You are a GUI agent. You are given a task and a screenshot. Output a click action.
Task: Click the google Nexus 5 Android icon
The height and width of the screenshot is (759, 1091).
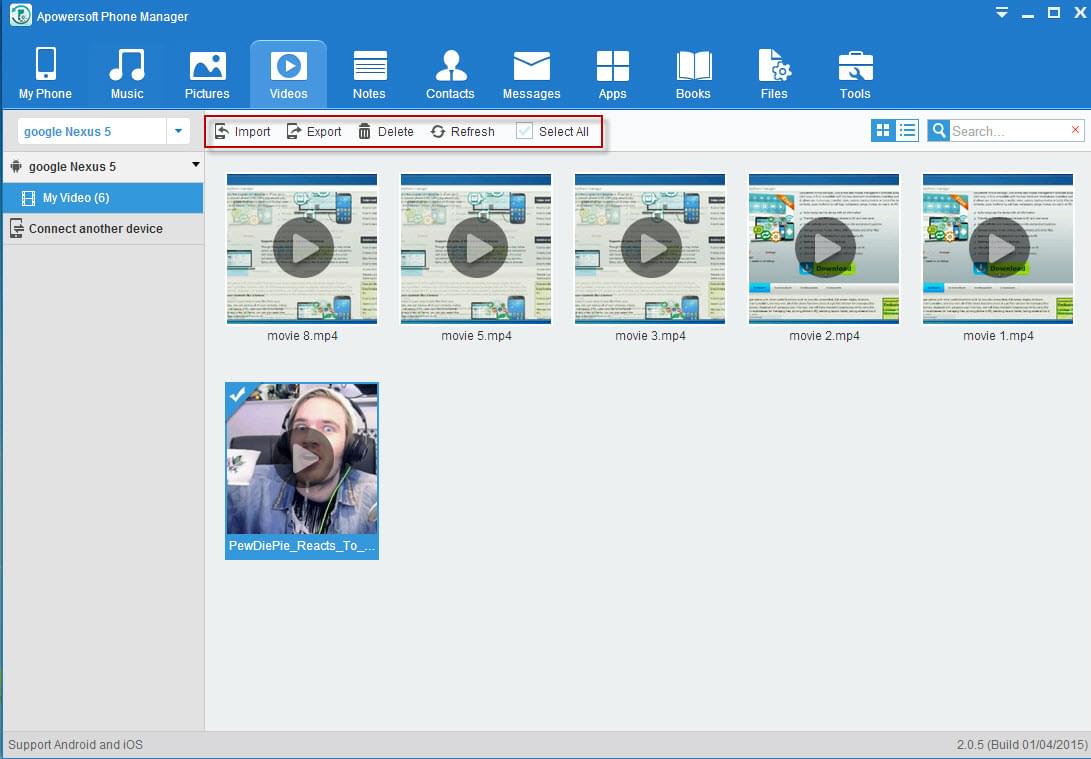click(15, 166)
